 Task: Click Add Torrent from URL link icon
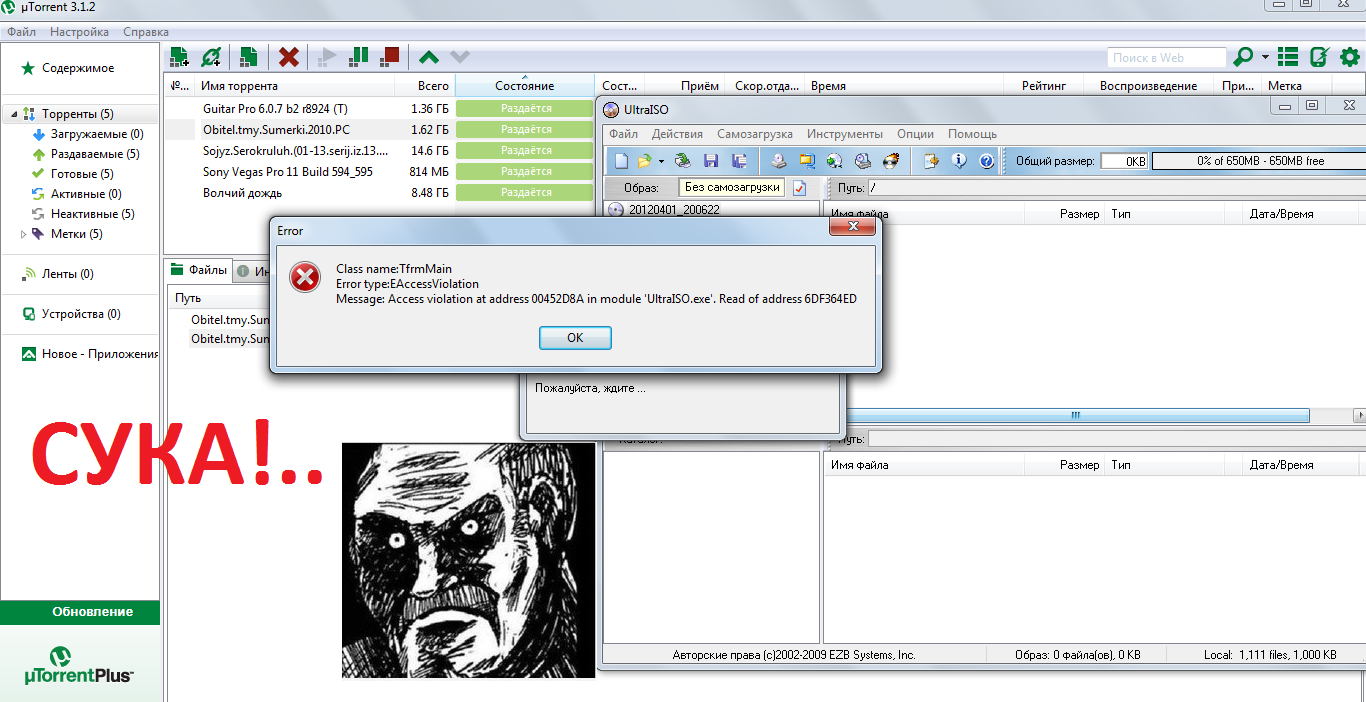(211, 57)
